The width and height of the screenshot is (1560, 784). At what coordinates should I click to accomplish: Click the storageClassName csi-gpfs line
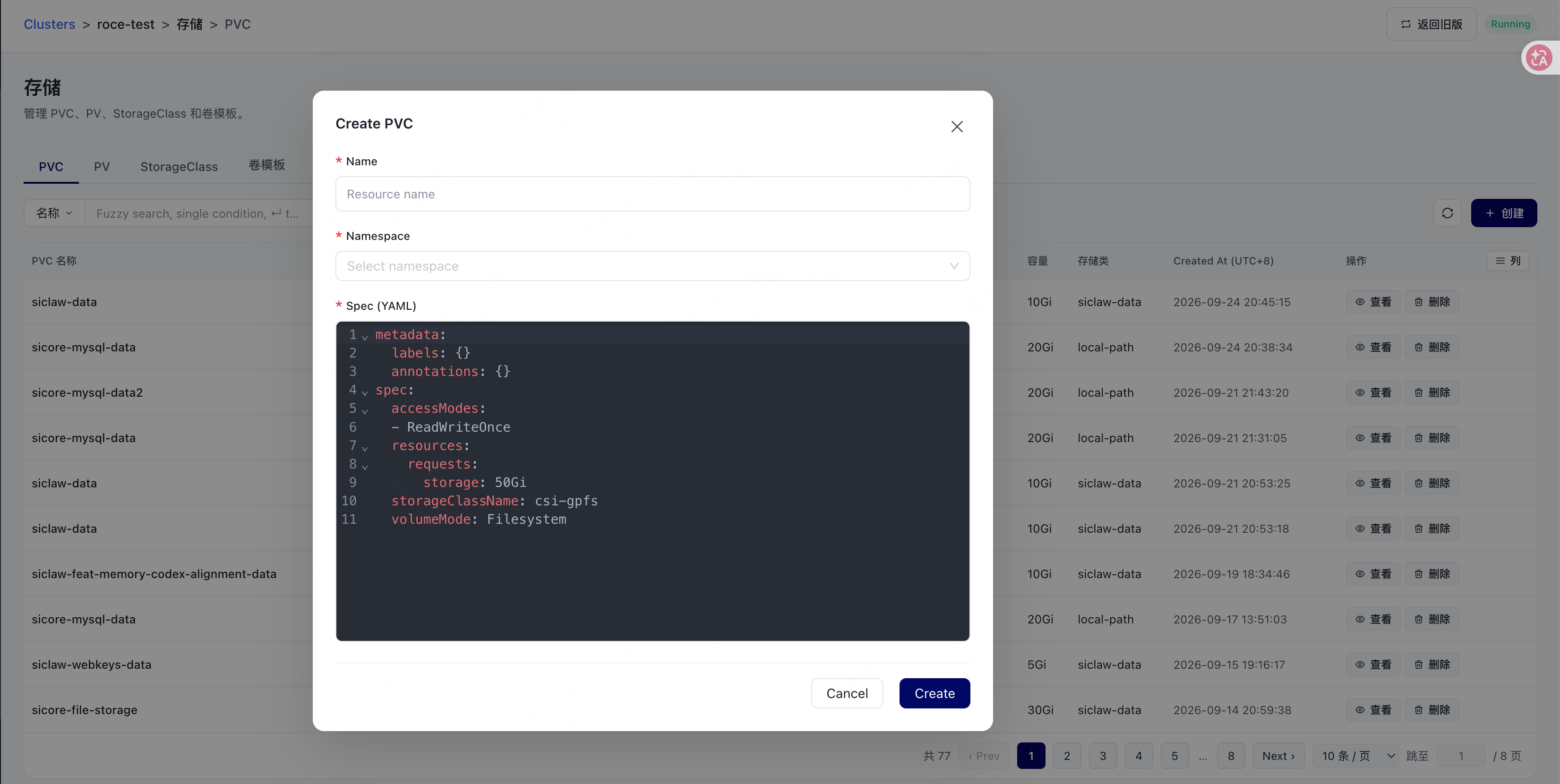point(494,501)
